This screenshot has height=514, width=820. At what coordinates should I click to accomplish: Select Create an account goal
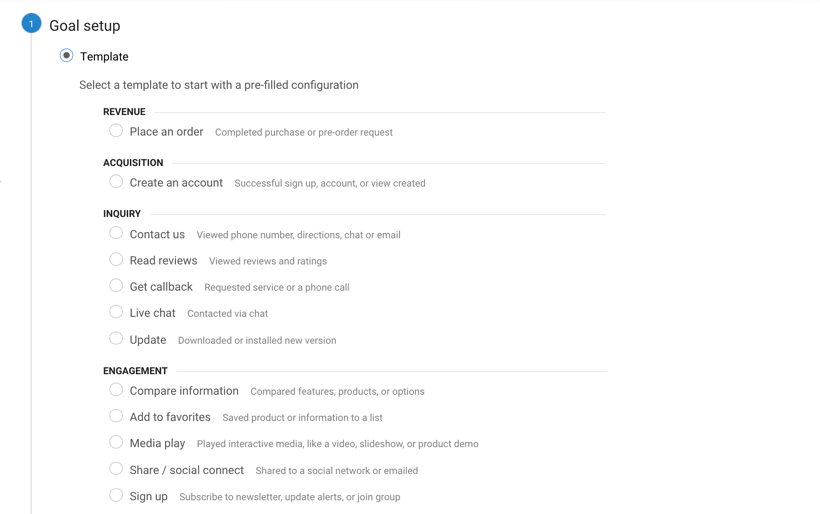coord(116,181)
